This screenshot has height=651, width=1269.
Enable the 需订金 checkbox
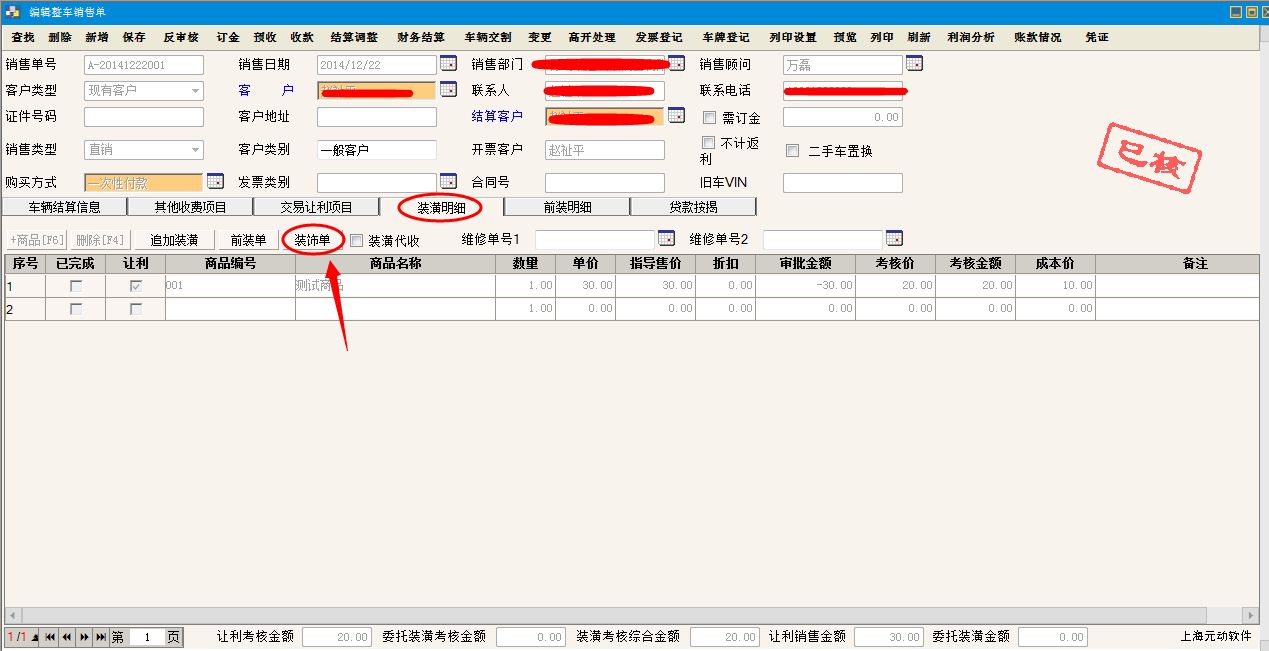tap(710, 117)
